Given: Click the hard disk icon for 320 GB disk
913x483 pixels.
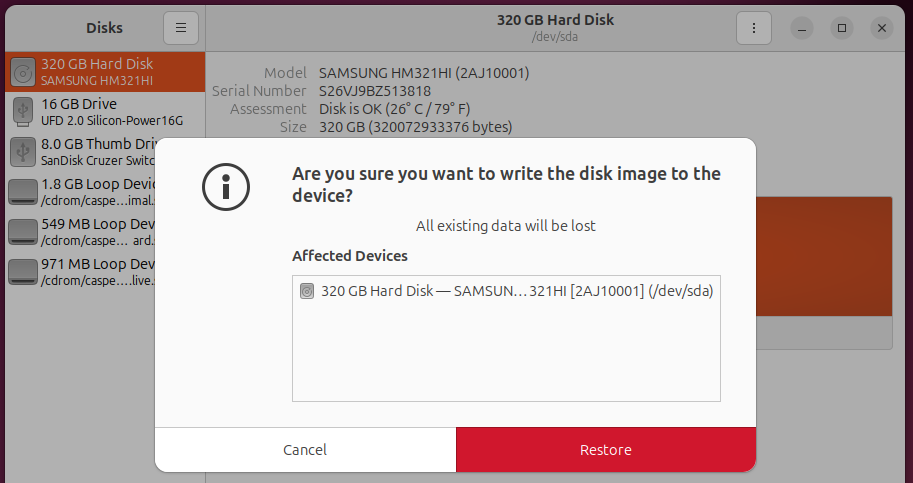Looking at the screenshot, I should pos(23,71).
